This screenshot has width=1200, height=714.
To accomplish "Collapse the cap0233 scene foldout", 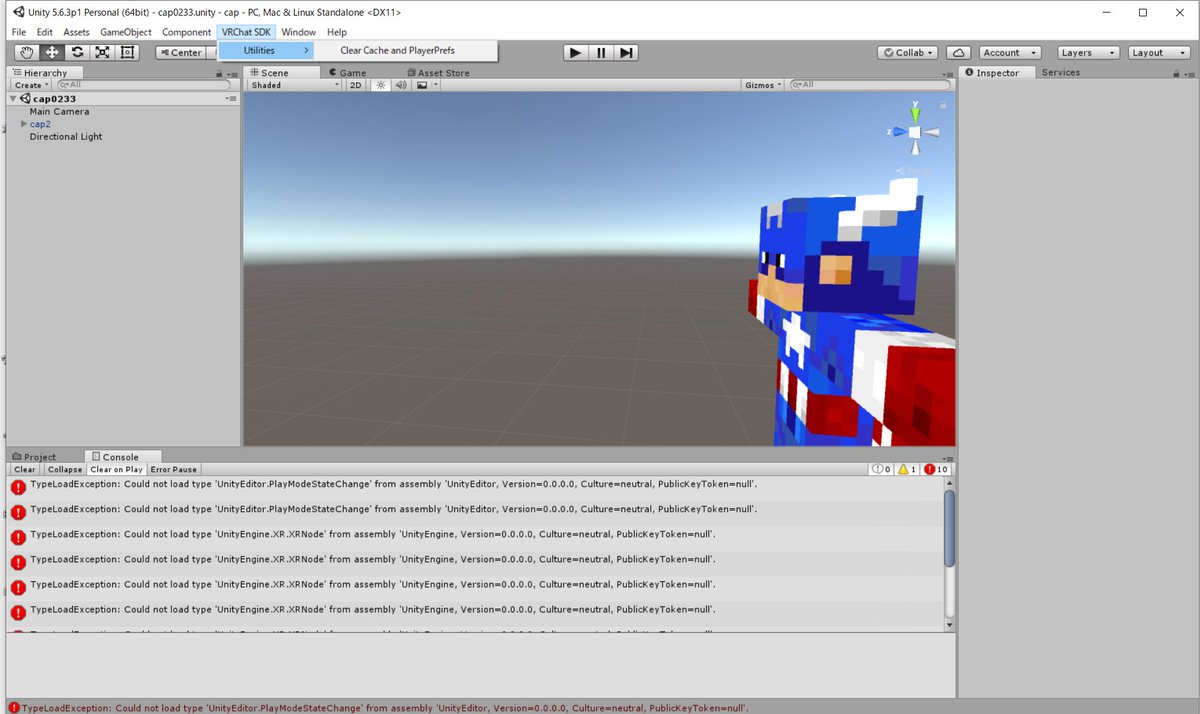I will (x=13, y=99).
